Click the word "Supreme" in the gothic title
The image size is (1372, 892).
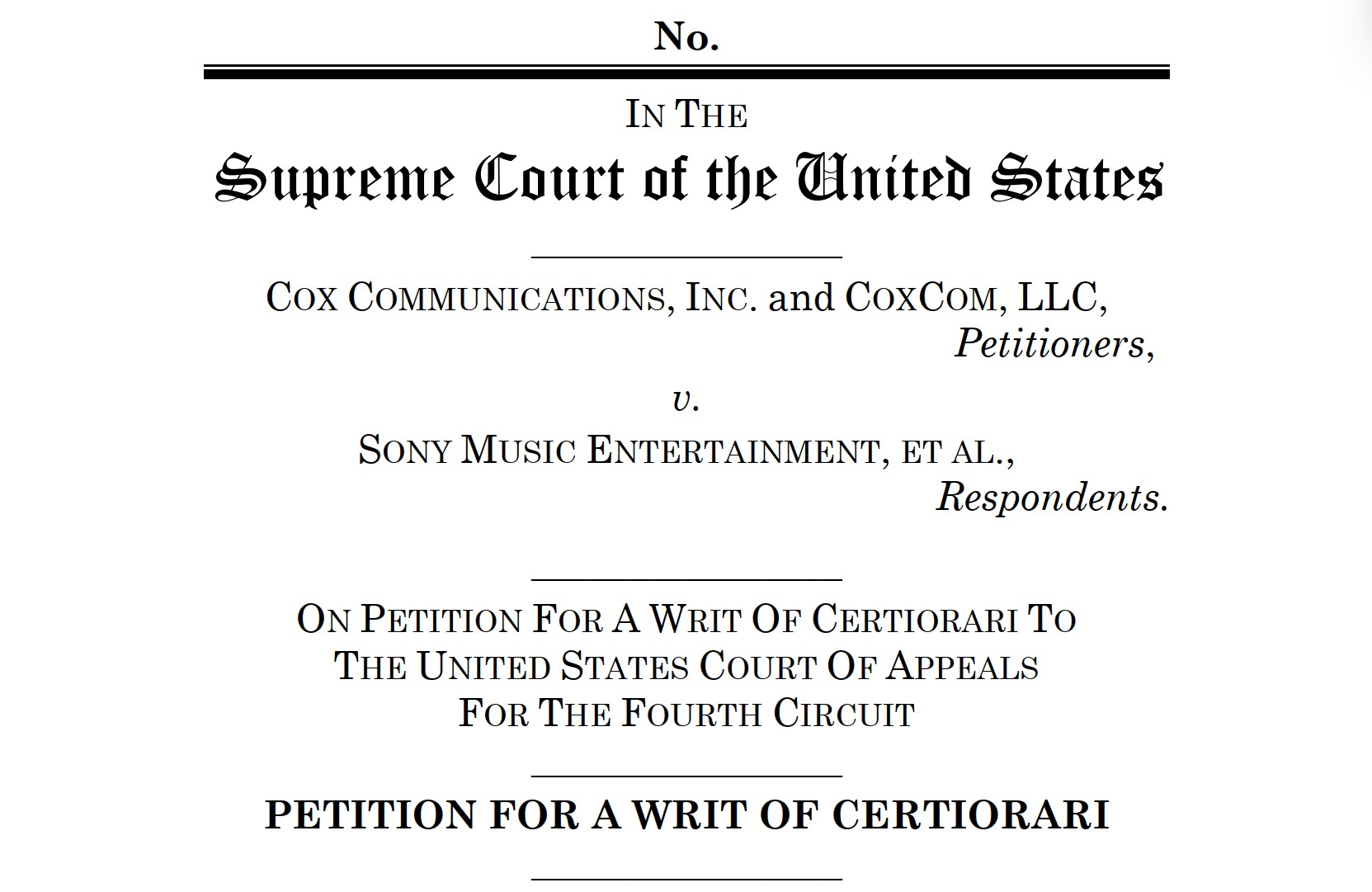335,179
